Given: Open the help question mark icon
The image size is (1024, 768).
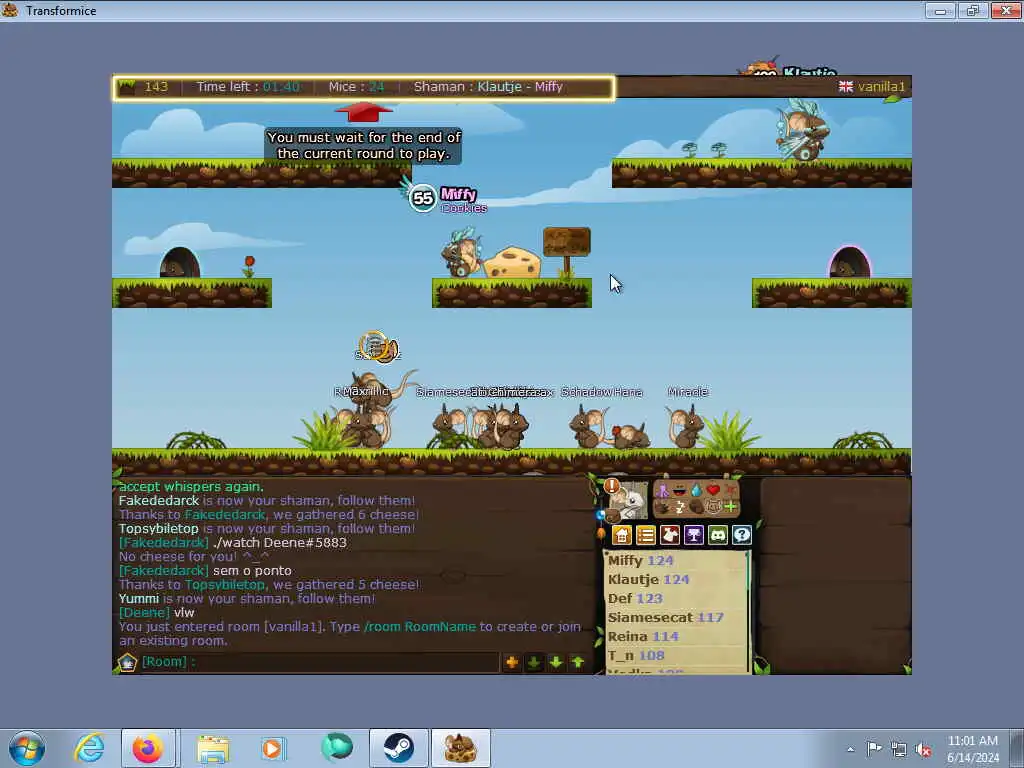Looking at the screenshot, I should point(742,536).
